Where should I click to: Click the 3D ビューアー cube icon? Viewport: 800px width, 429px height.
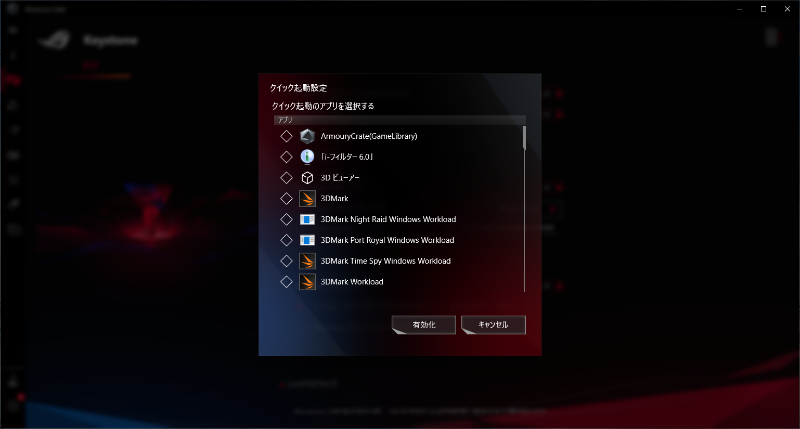[307, 178]
